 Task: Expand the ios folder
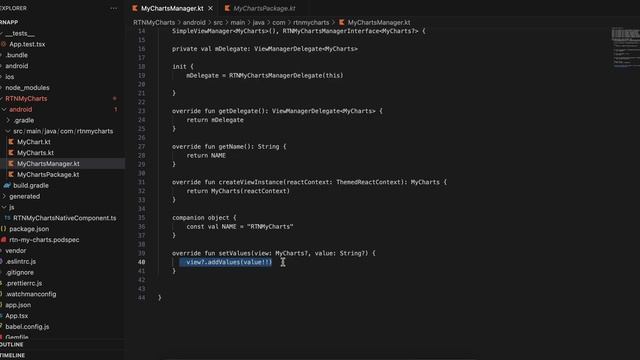[x=10, y=77]
